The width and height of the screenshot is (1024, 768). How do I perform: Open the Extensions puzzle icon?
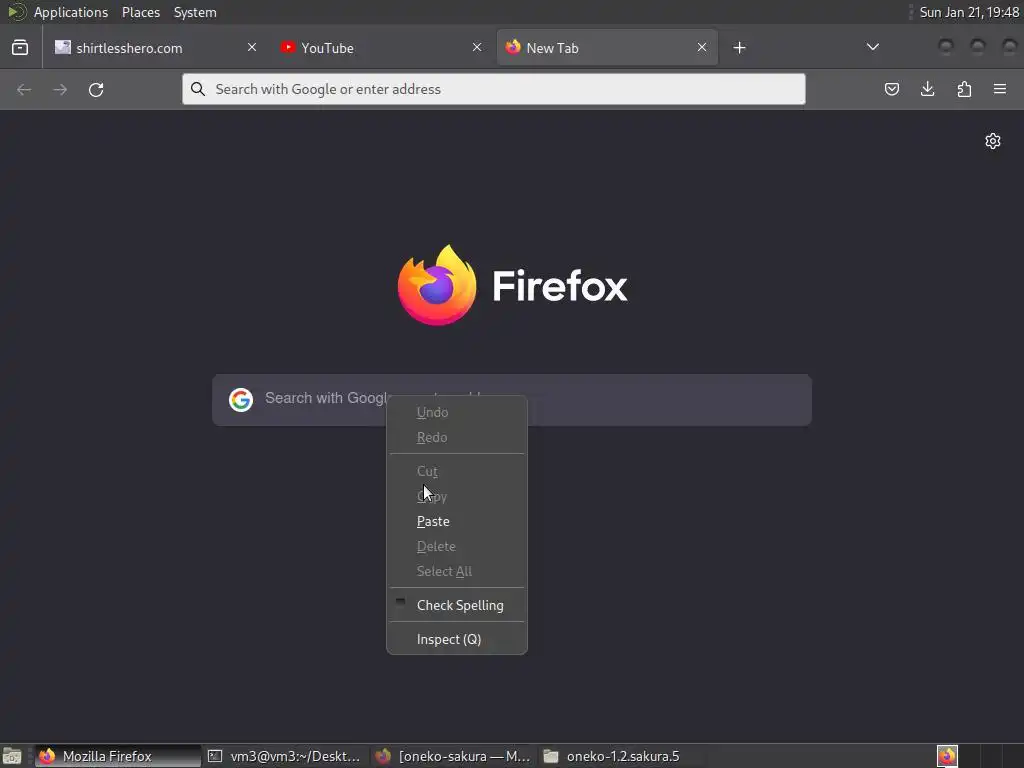pos(964,89)
